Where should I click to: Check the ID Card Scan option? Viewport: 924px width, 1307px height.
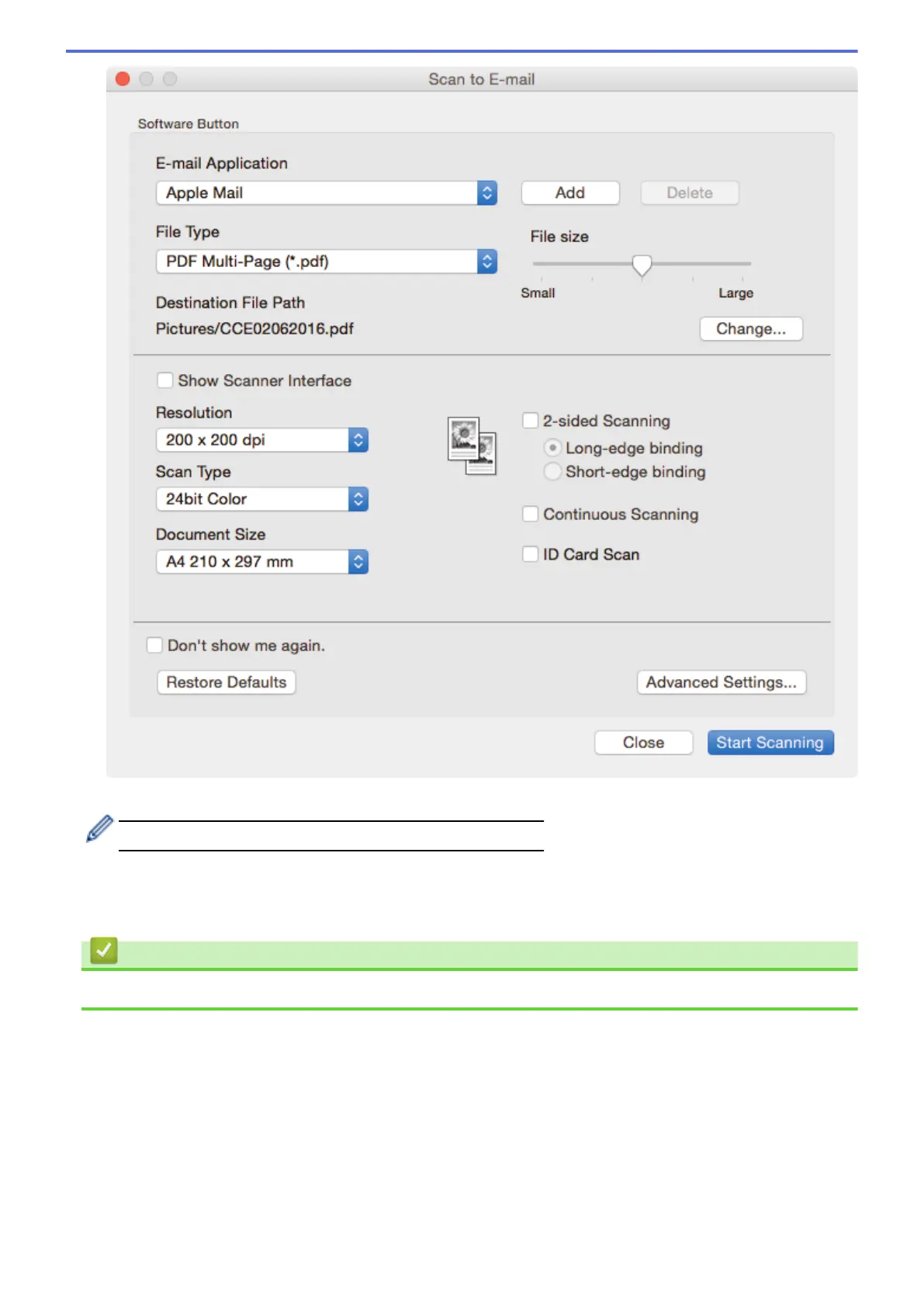[x=531, y=554]
